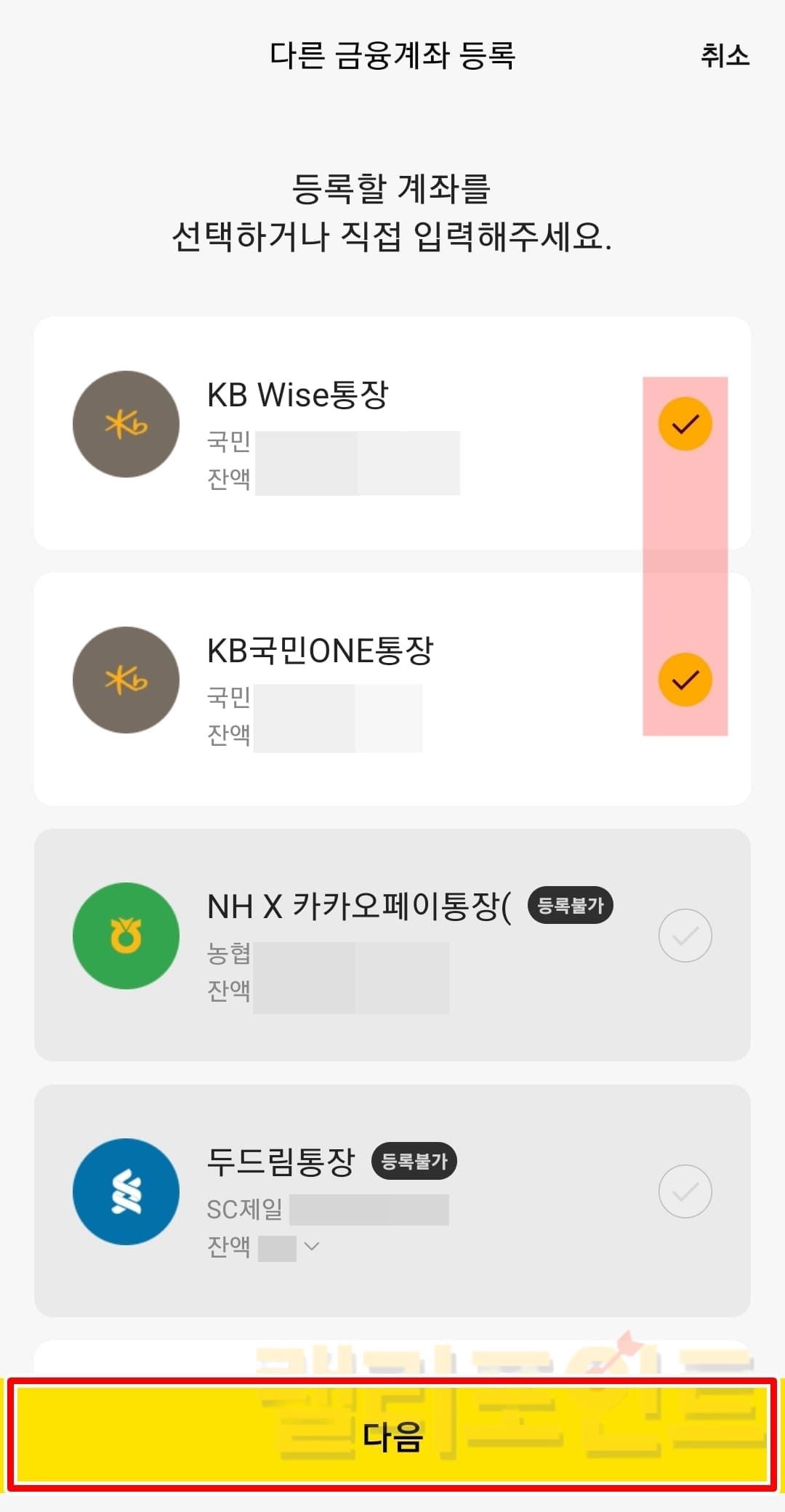This screenshot has height=1512, width=785.
Task: Expand the 두드림통장 balance chevron
Action: click(x=312, y=1246)
